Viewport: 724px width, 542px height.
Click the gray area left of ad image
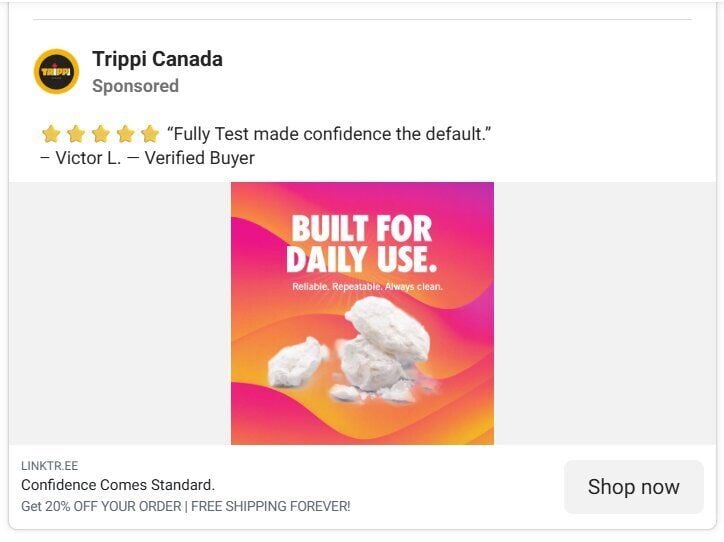point(120,313)
